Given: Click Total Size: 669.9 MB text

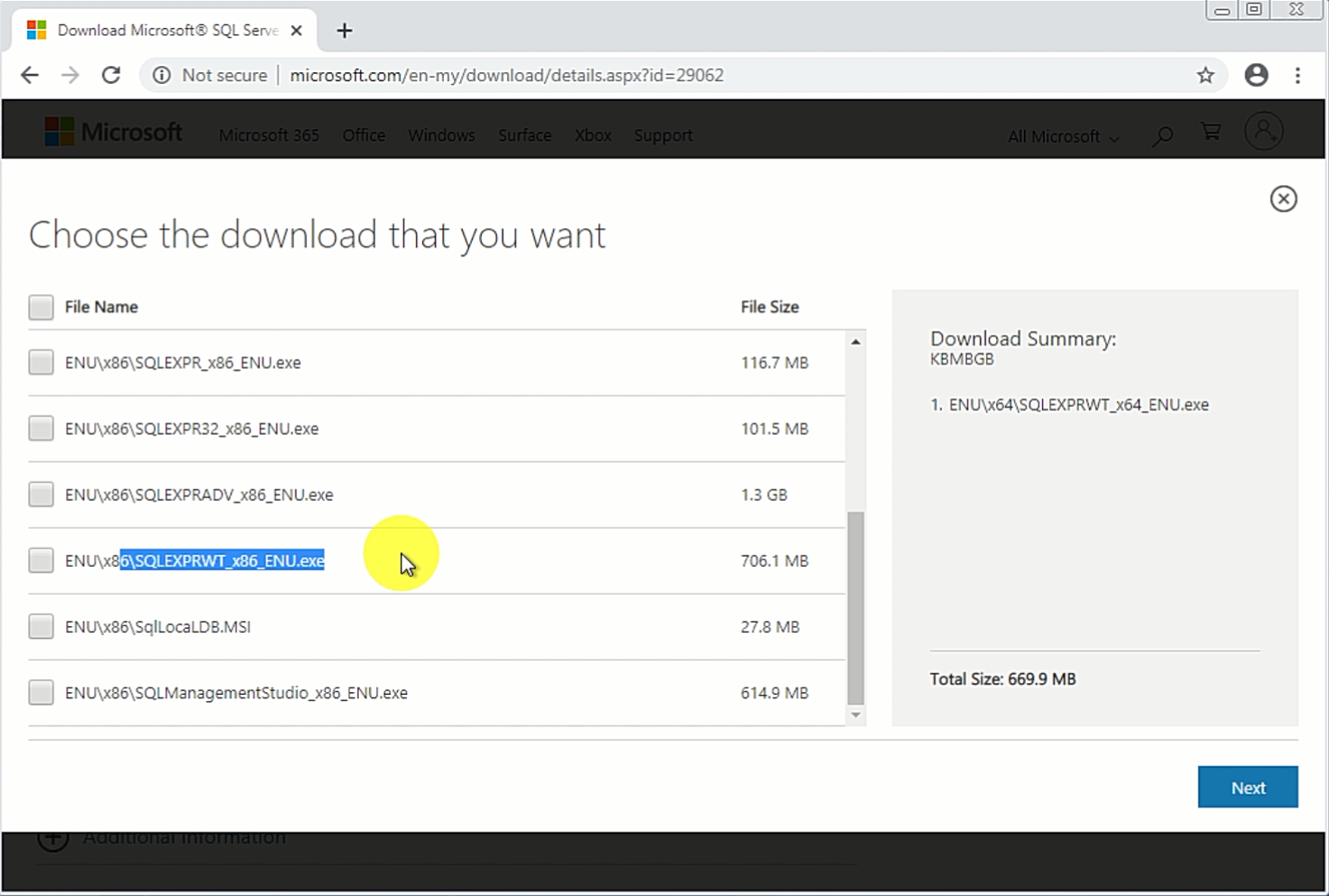Looking at the screenshot, I should click(1002, 679).
